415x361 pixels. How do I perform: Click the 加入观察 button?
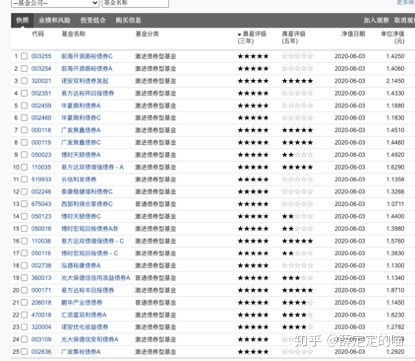tap(376, 20)
